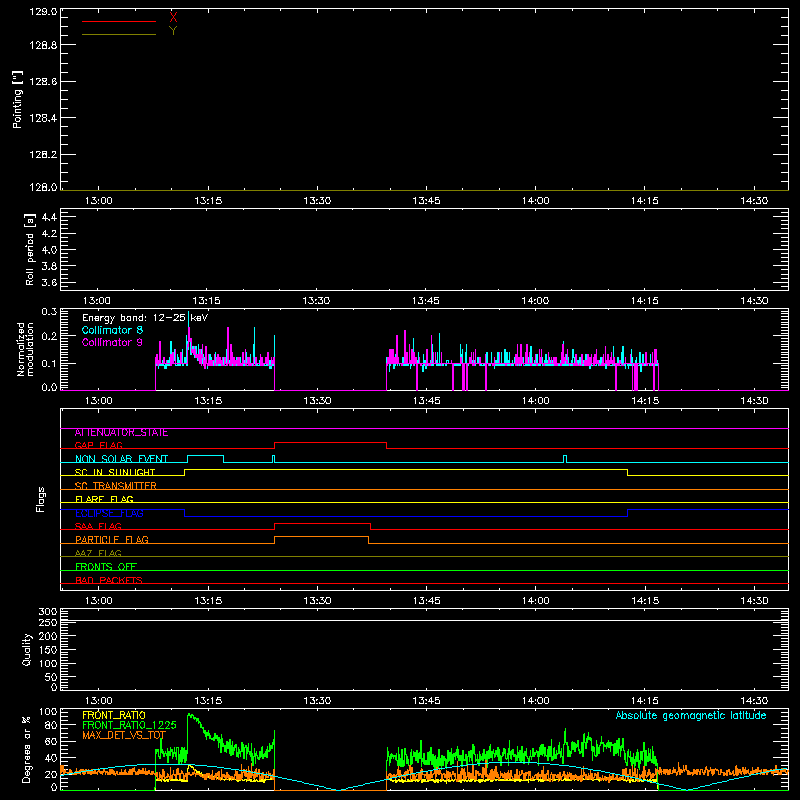
Task: Click the cyan Collimator 8 legend label
Action: (x=112, y=330)
